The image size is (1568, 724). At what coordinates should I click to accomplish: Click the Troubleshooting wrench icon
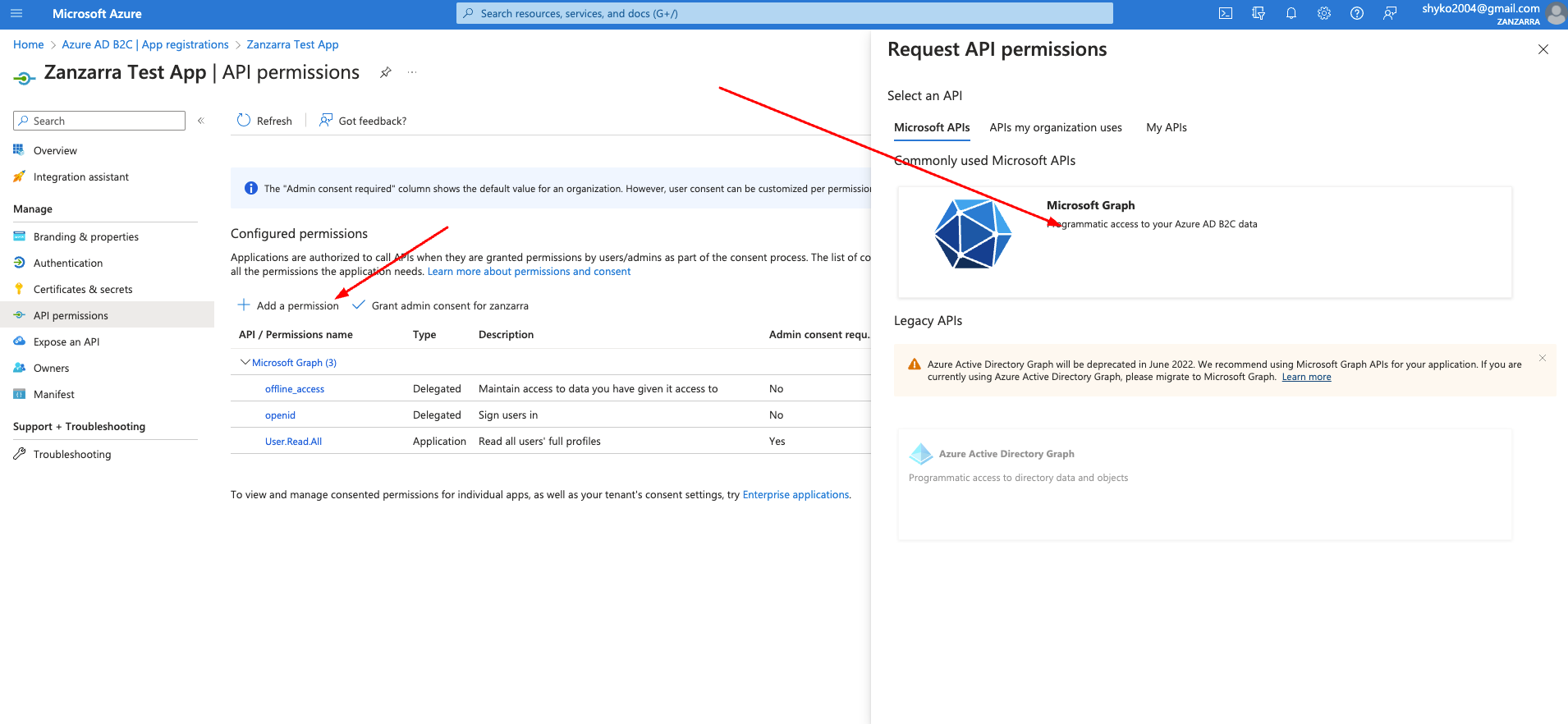point(19,454)
